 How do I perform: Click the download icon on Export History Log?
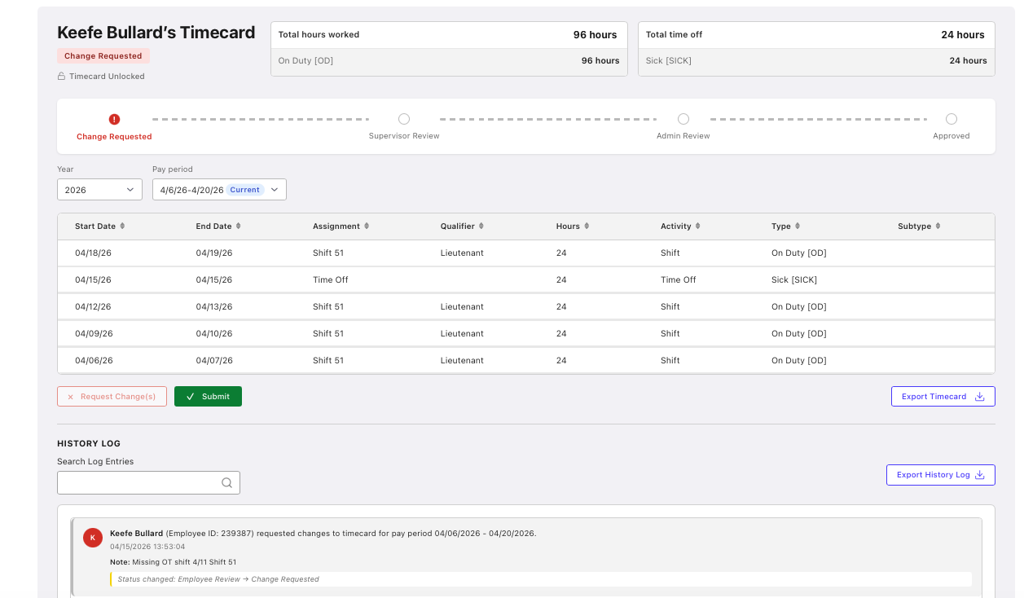(980, 475)
